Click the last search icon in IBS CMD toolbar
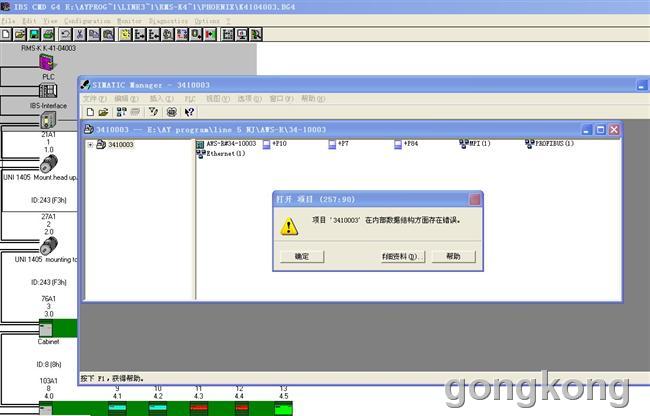Screen dimensions: 650x416 point(256,34)
